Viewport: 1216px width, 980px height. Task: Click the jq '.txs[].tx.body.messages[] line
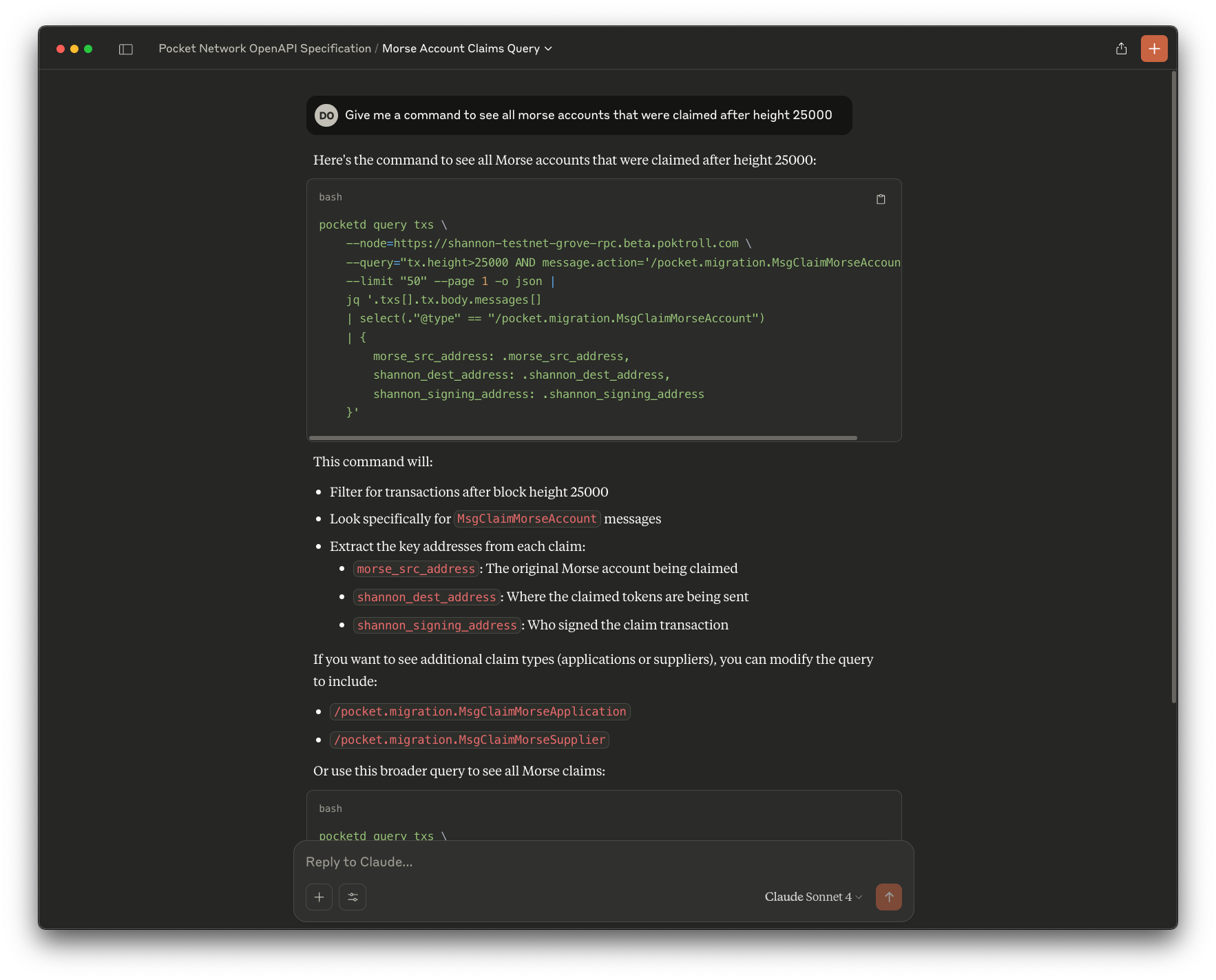point(443,300)
